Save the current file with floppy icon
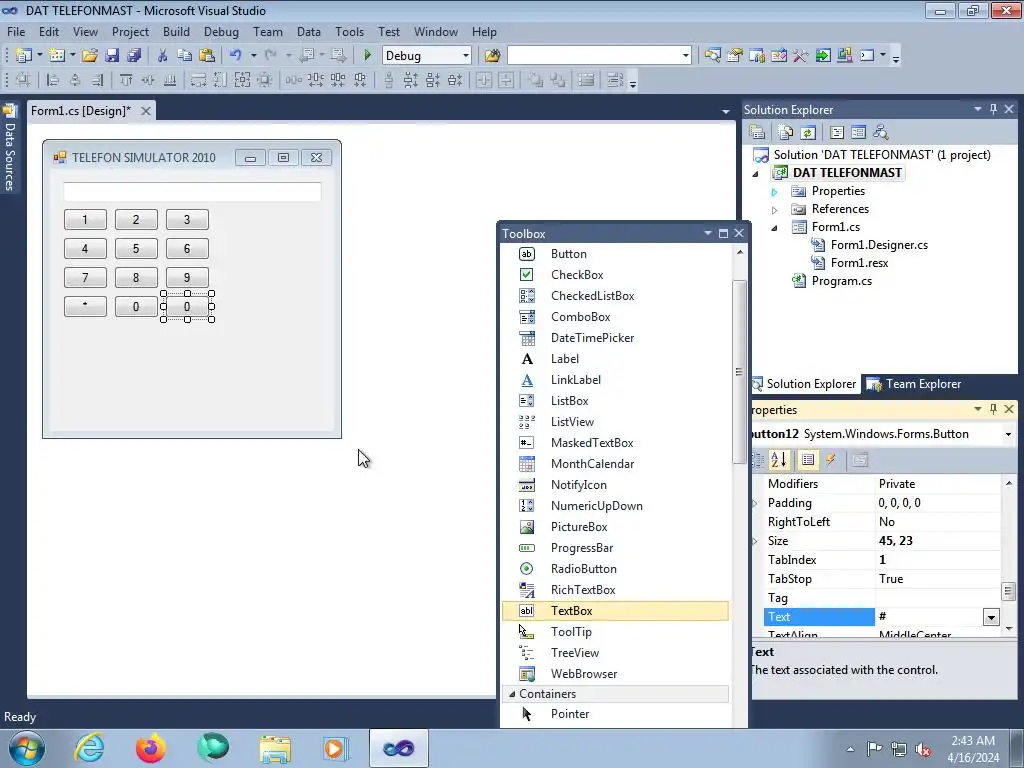Screen dimensions: 1024x768 (x=112, y=56)
